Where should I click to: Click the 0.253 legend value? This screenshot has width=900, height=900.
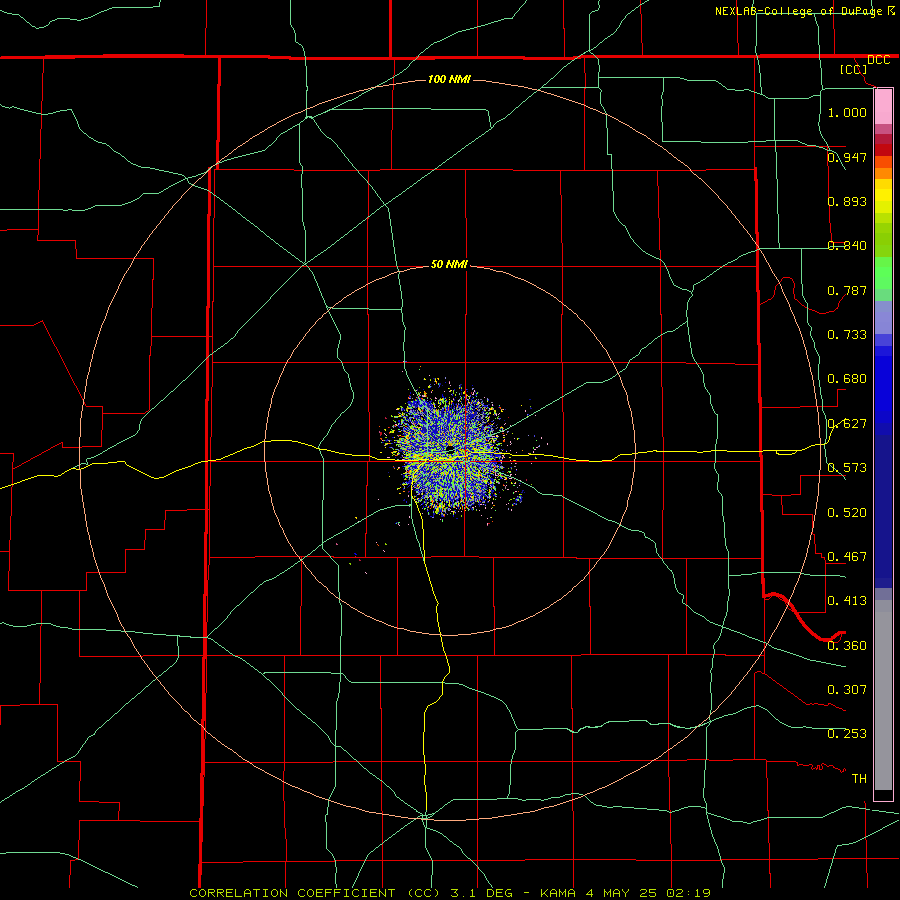point(847,734)
